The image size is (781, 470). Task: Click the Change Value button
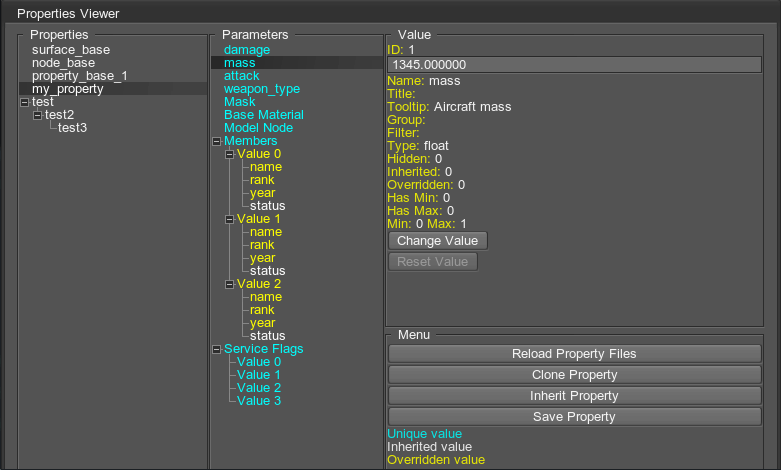437,241
